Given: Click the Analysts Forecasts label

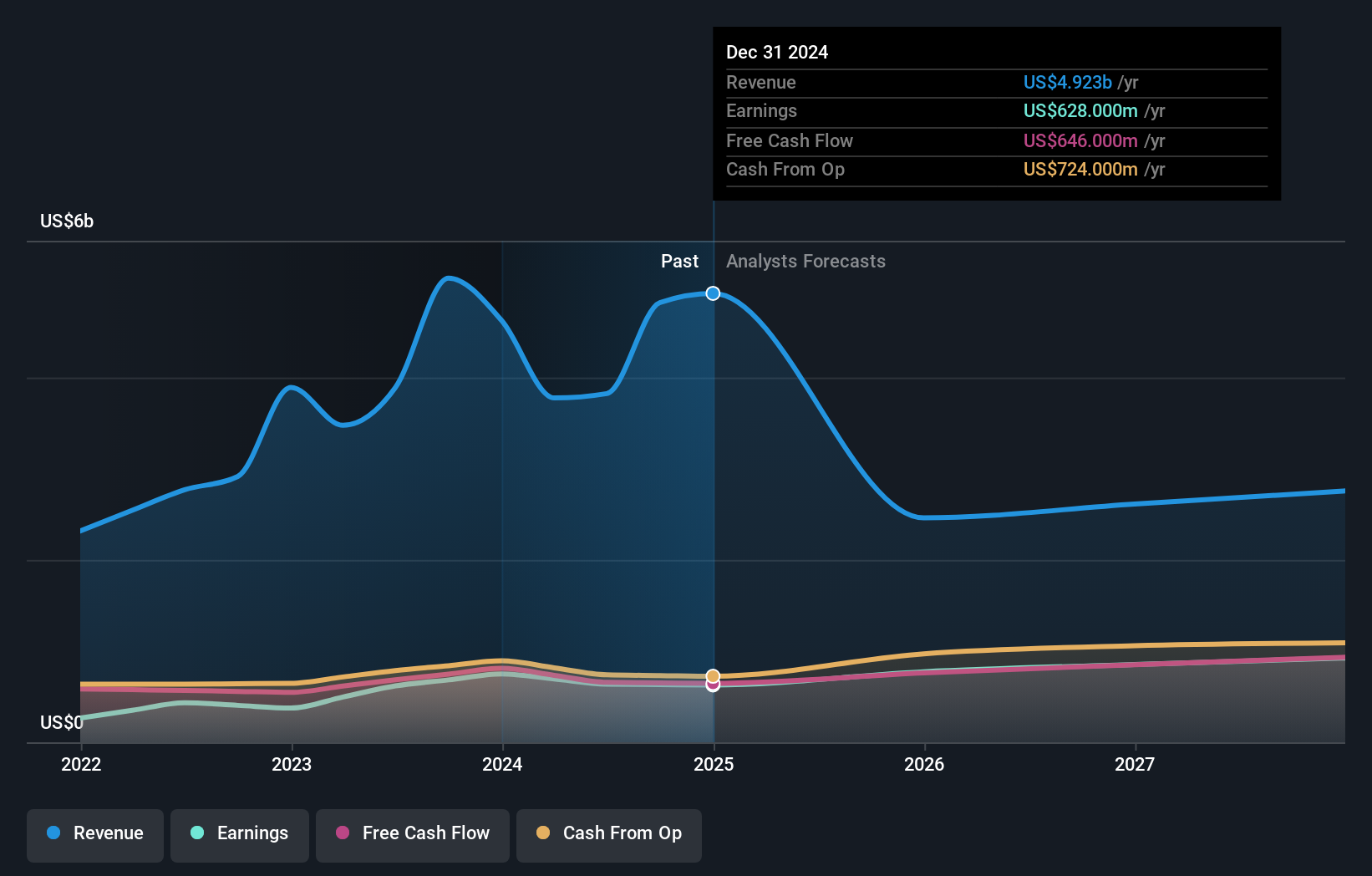Looking at the screenshot, I should click(x=805, y=262).
